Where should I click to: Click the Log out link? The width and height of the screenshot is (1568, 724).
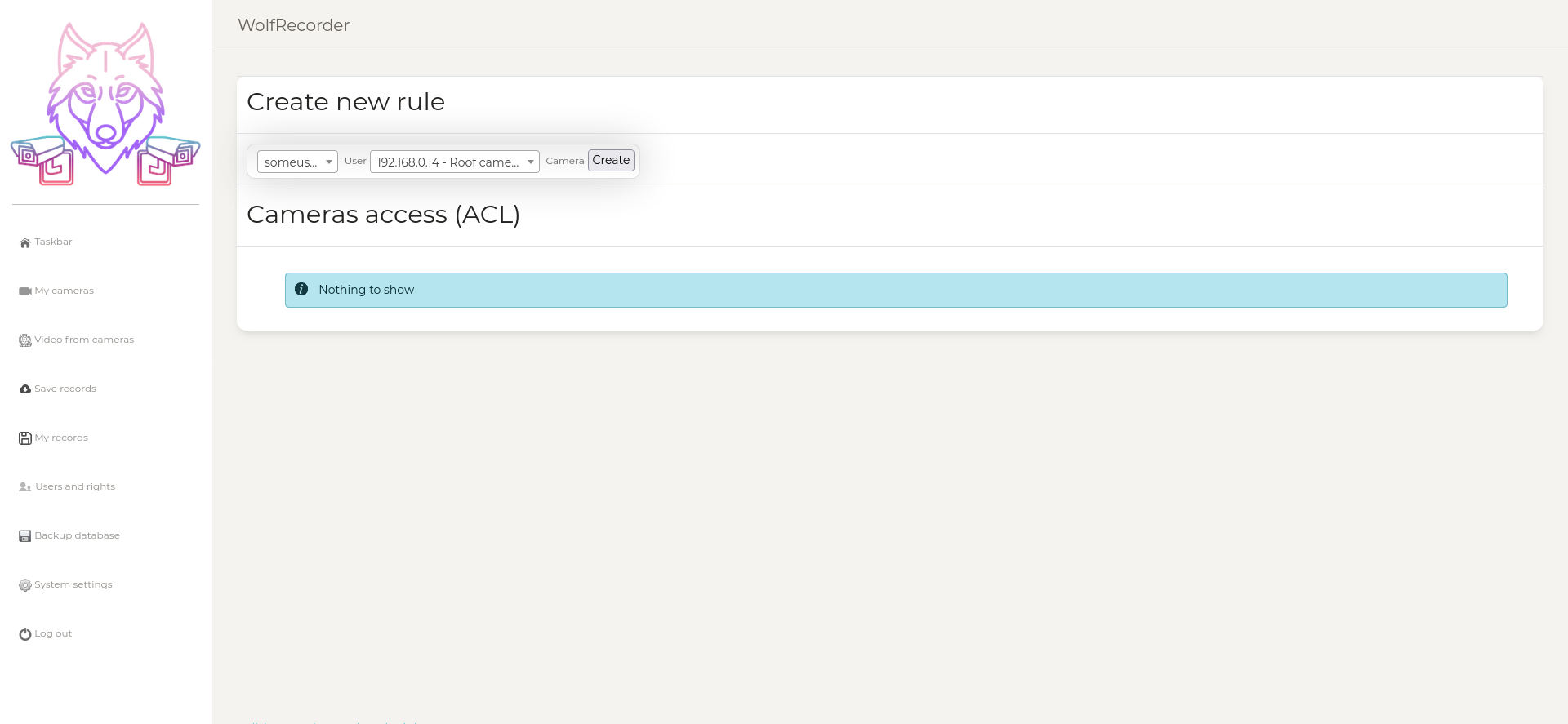53,633
